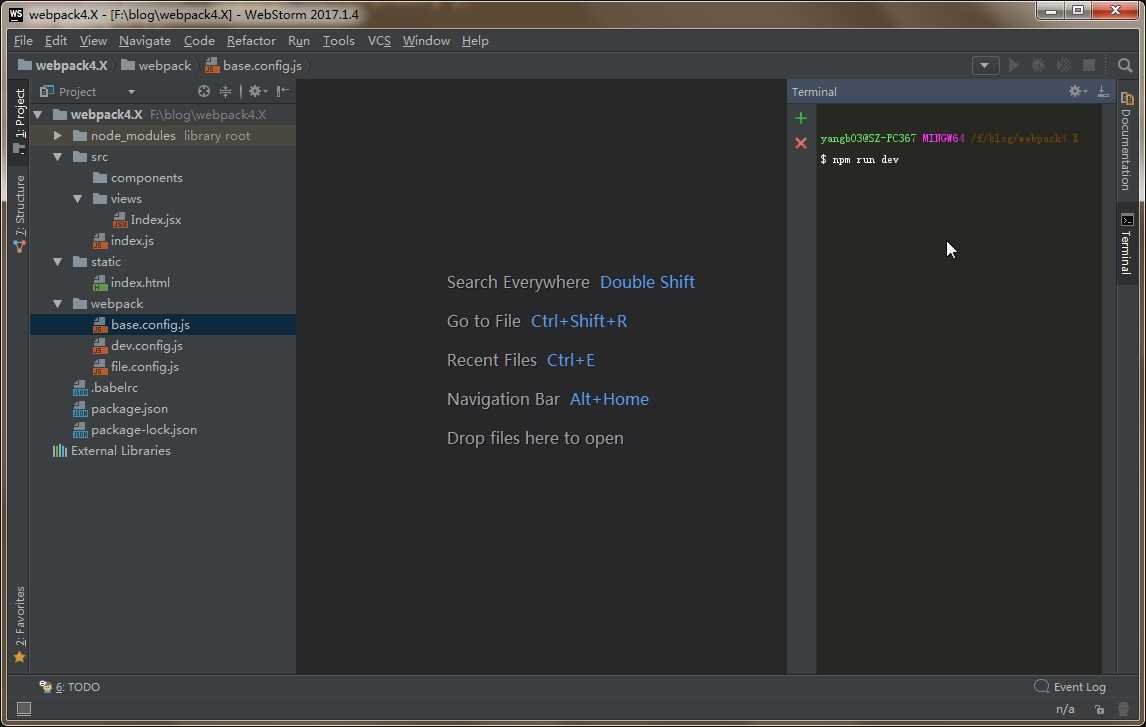1146x727 pixels.
Task: Click the Terminal panel title
Action: (x=814, y=92)
